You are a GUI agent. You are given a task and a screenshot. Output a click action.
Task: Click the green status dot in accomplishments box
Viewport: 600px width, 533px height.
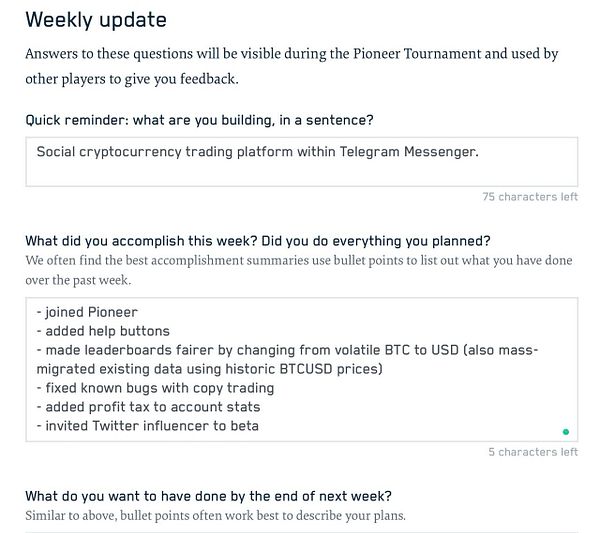[566, 432]
